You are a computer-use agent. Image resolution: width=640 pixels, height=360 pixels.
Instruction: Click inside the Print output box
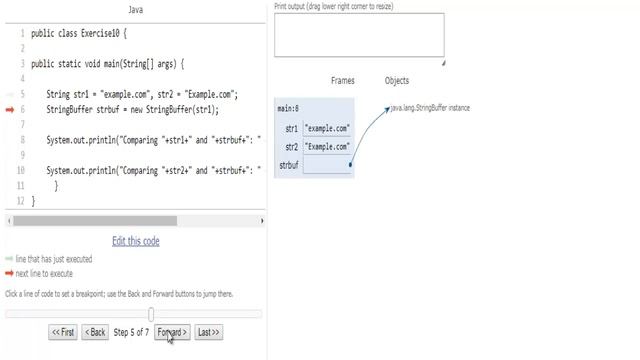coord(359,35)
